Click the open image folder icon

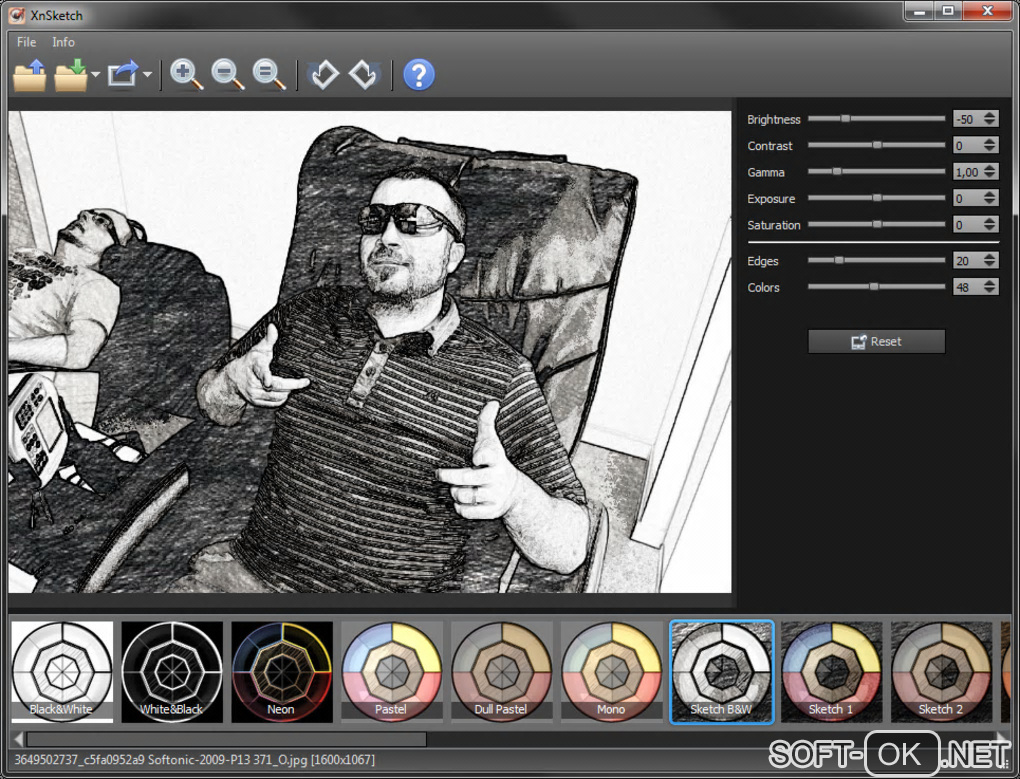point(30,75)
